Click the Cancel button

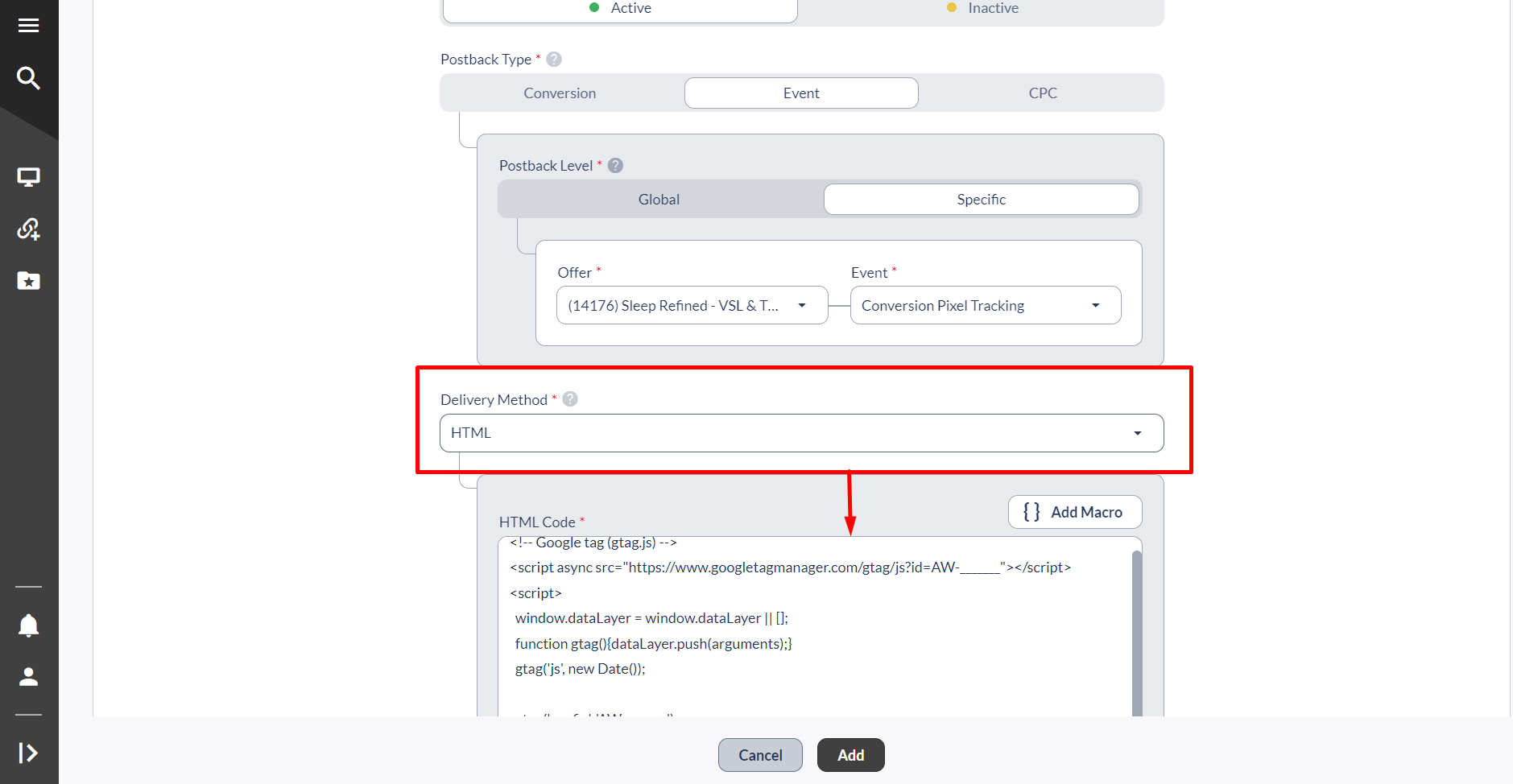coord(760,755)
